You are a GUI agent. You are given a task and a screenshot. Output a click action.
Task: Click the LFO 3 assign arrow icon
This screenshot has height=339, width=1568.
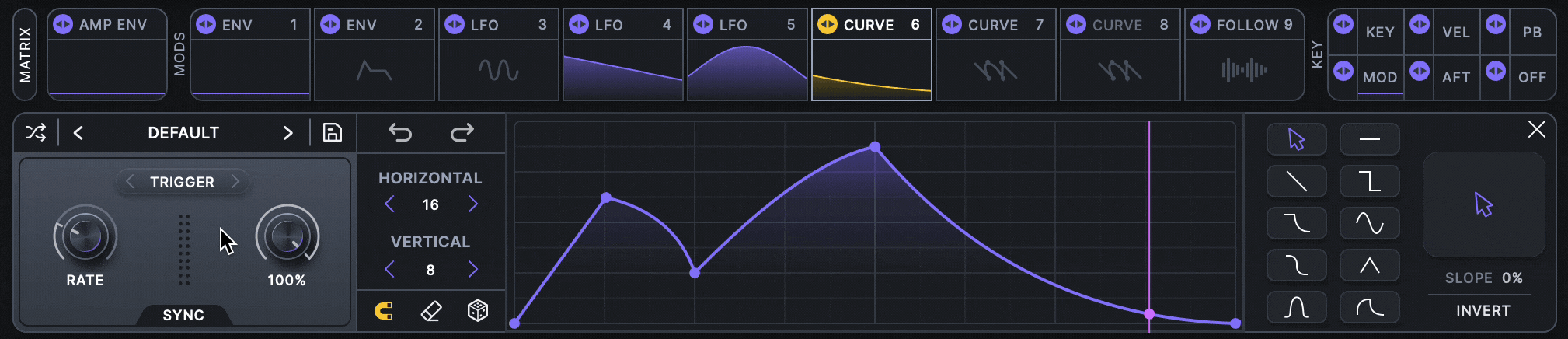455,25
